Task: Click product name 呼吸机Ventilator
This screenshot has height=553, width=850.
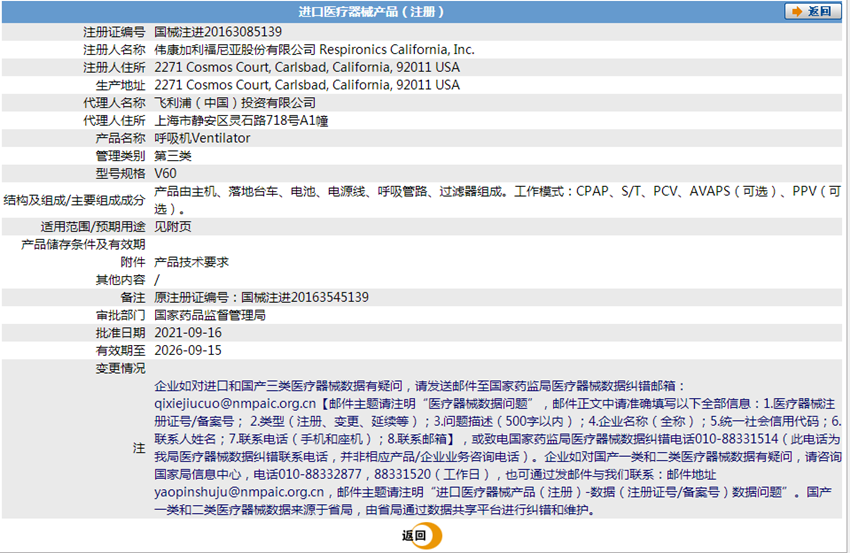Action: click(202, 138)
